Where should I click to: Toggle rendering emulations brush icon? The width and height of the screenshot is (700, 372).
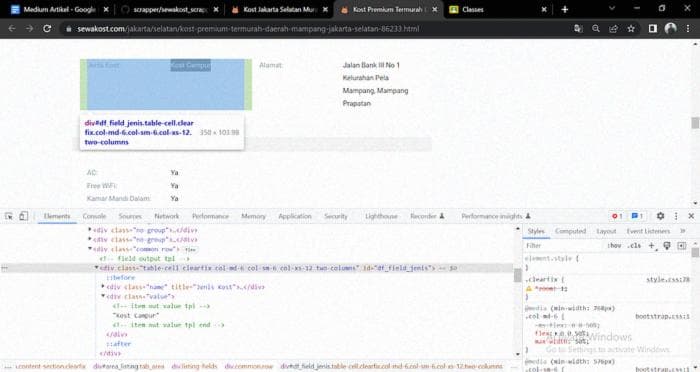coord(667,246)
